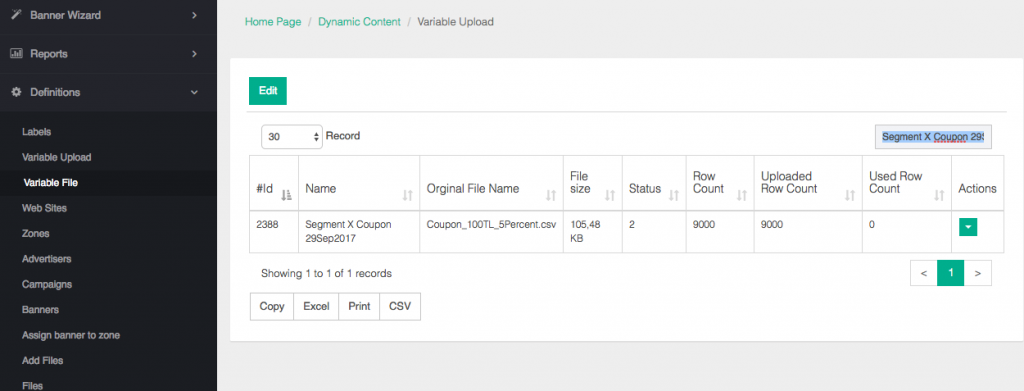Click the Copy export button

click(272, 306)
